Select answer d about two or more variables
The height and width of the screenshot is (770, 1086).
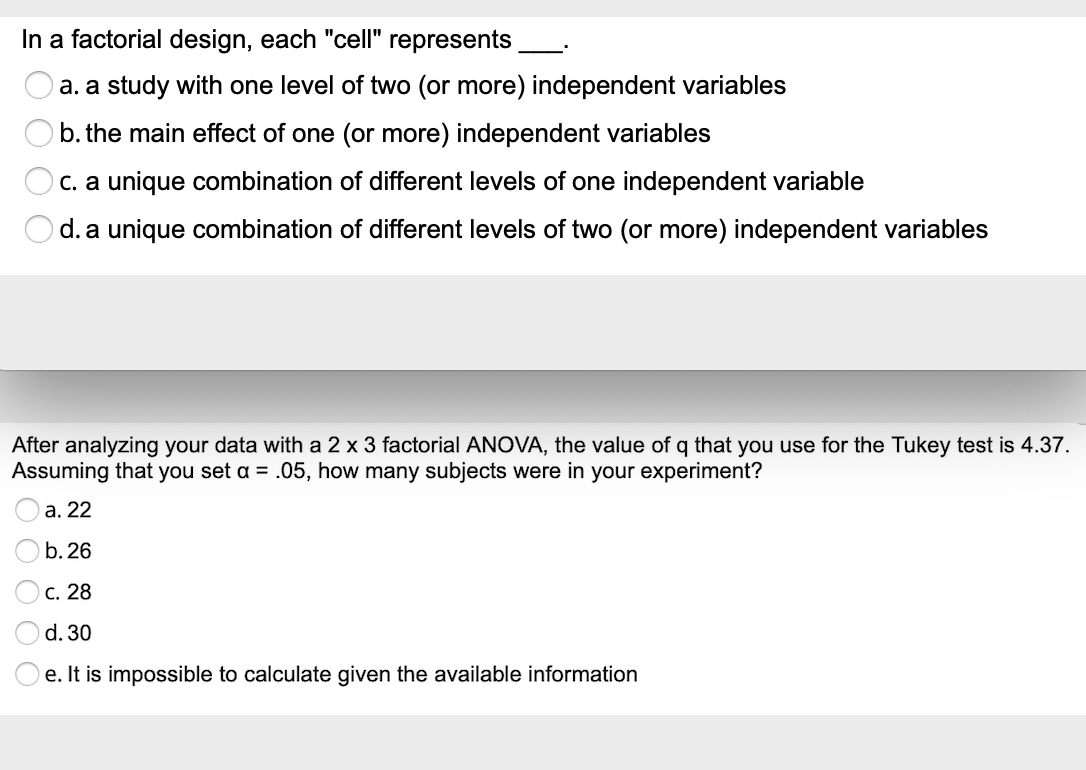coord(38,229)
